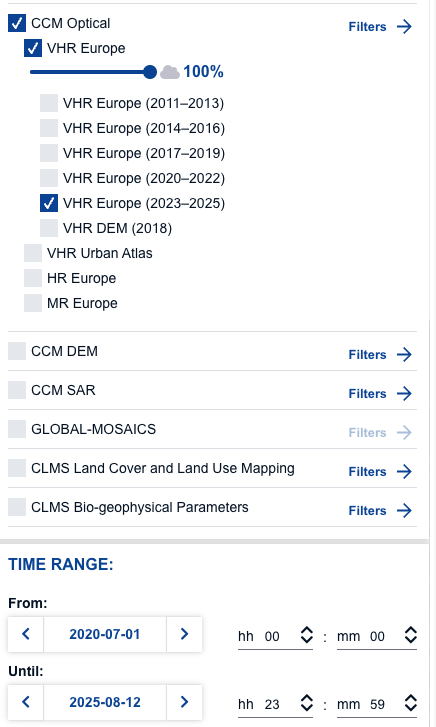The height and width of the screenshot is (727, 436).
Task: Tick the GLOBAL-MOSAICS checkbox
Action: click(x=17, y=429)
